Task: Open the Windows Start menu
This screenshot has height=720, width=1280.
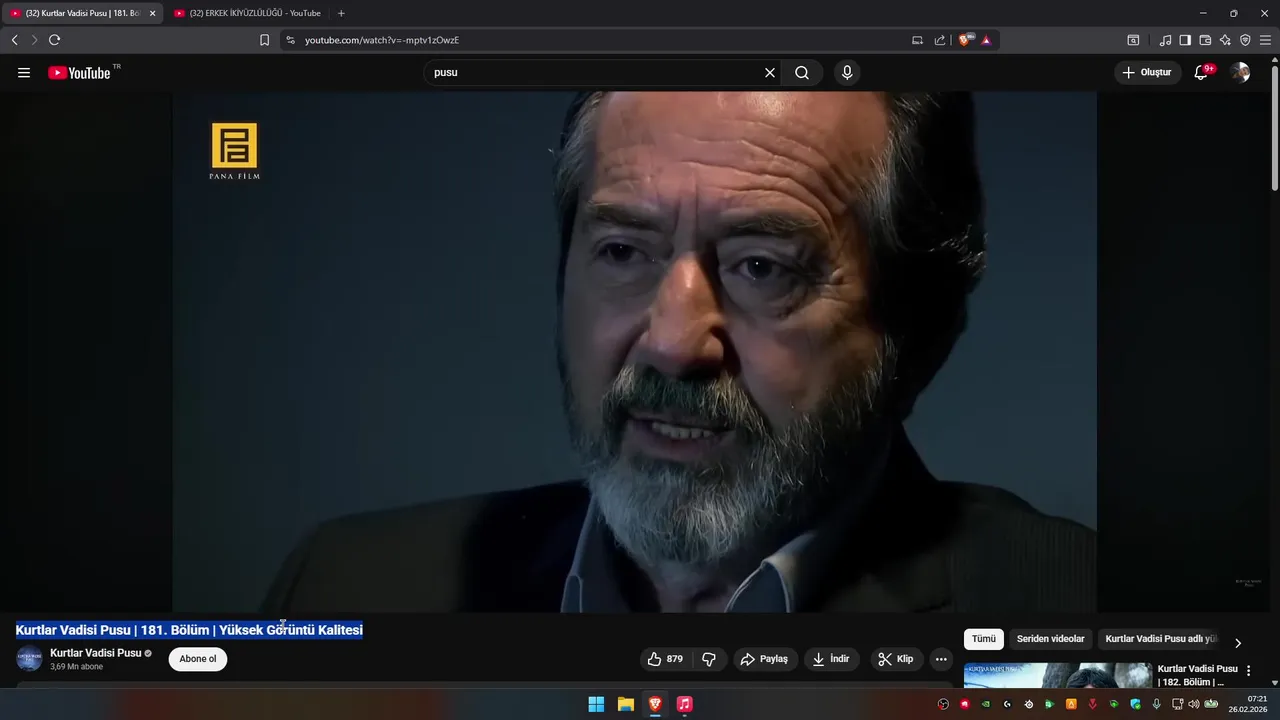Action: [596, 704]
